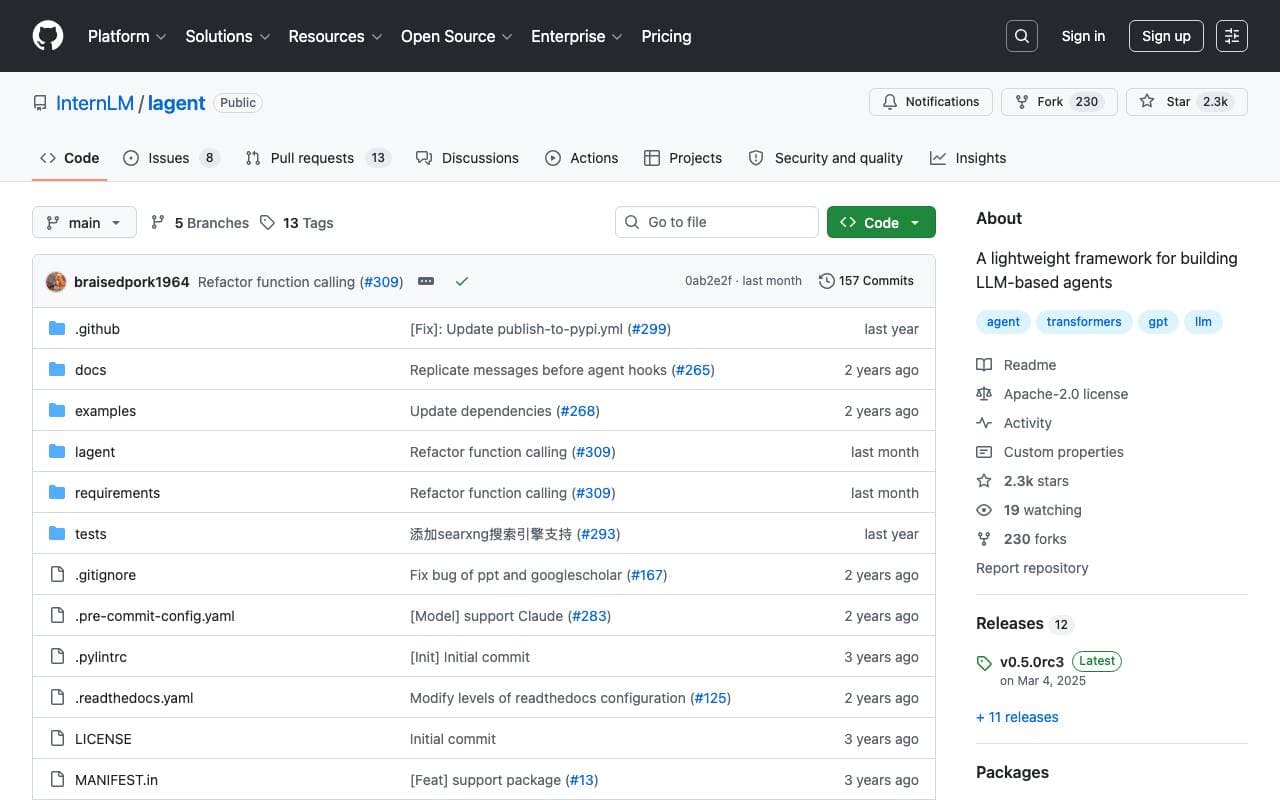Click the GitHub logo icon

pos(48,36)
